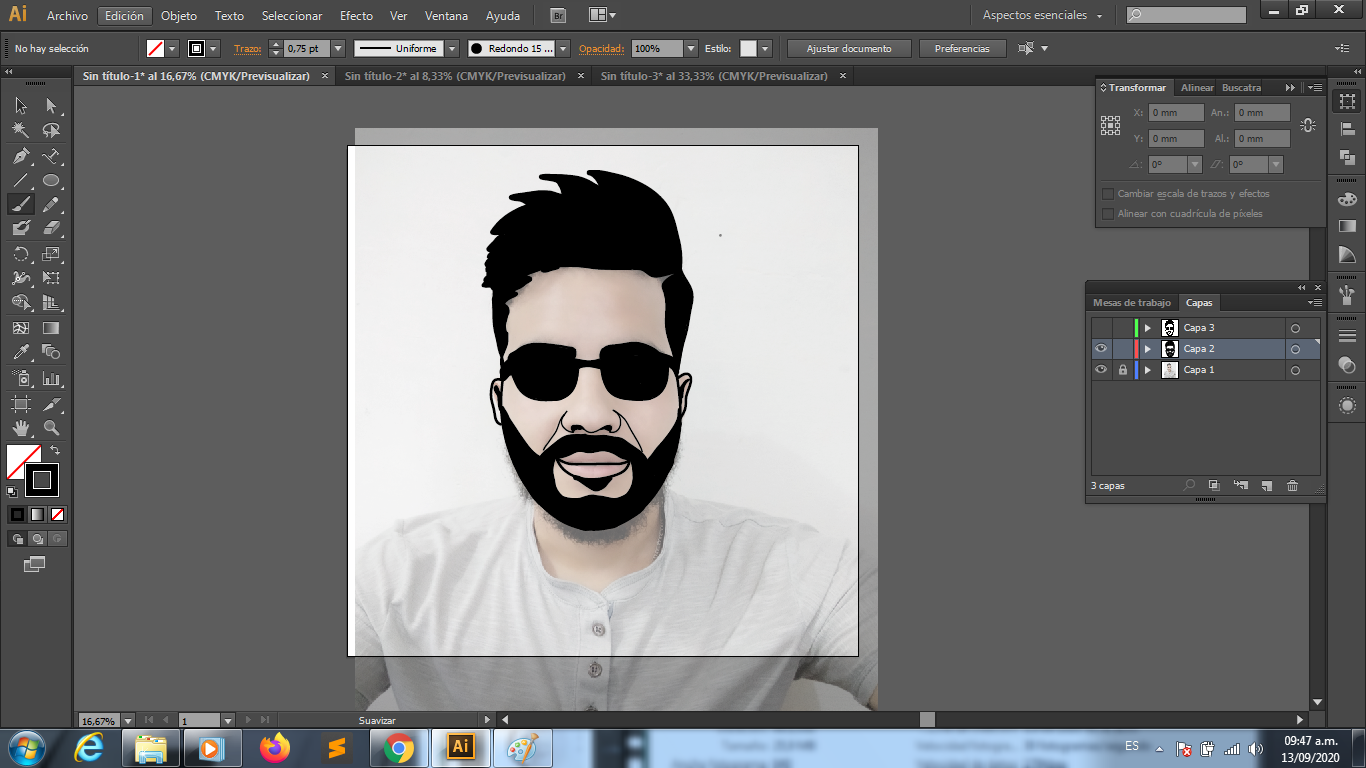This screenshot has height=768, width=1366.
Task: Click the Opacidad link label
Action: (601, 48)
